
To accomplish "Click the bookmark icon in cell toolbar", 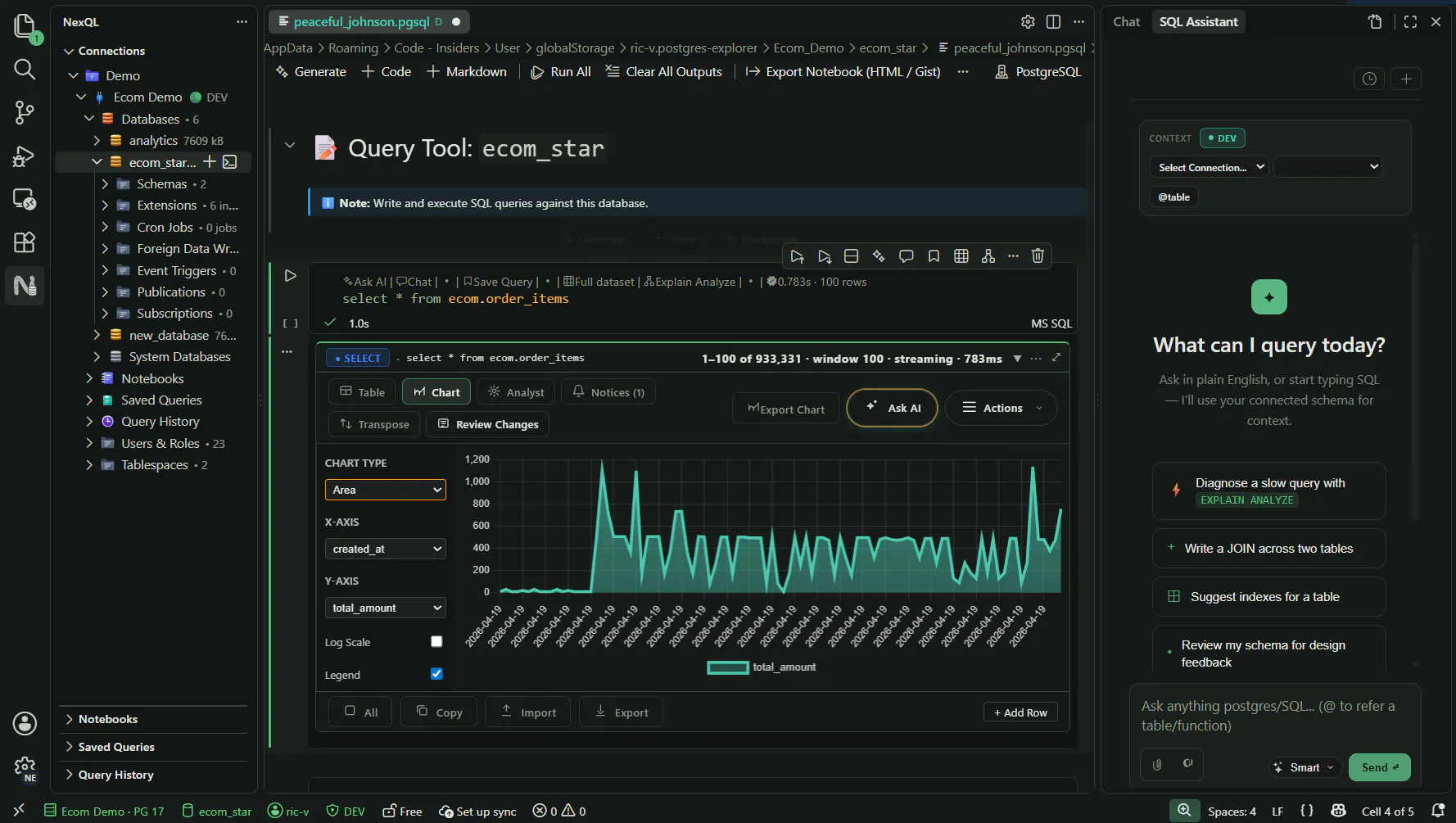I will [934, 256].
